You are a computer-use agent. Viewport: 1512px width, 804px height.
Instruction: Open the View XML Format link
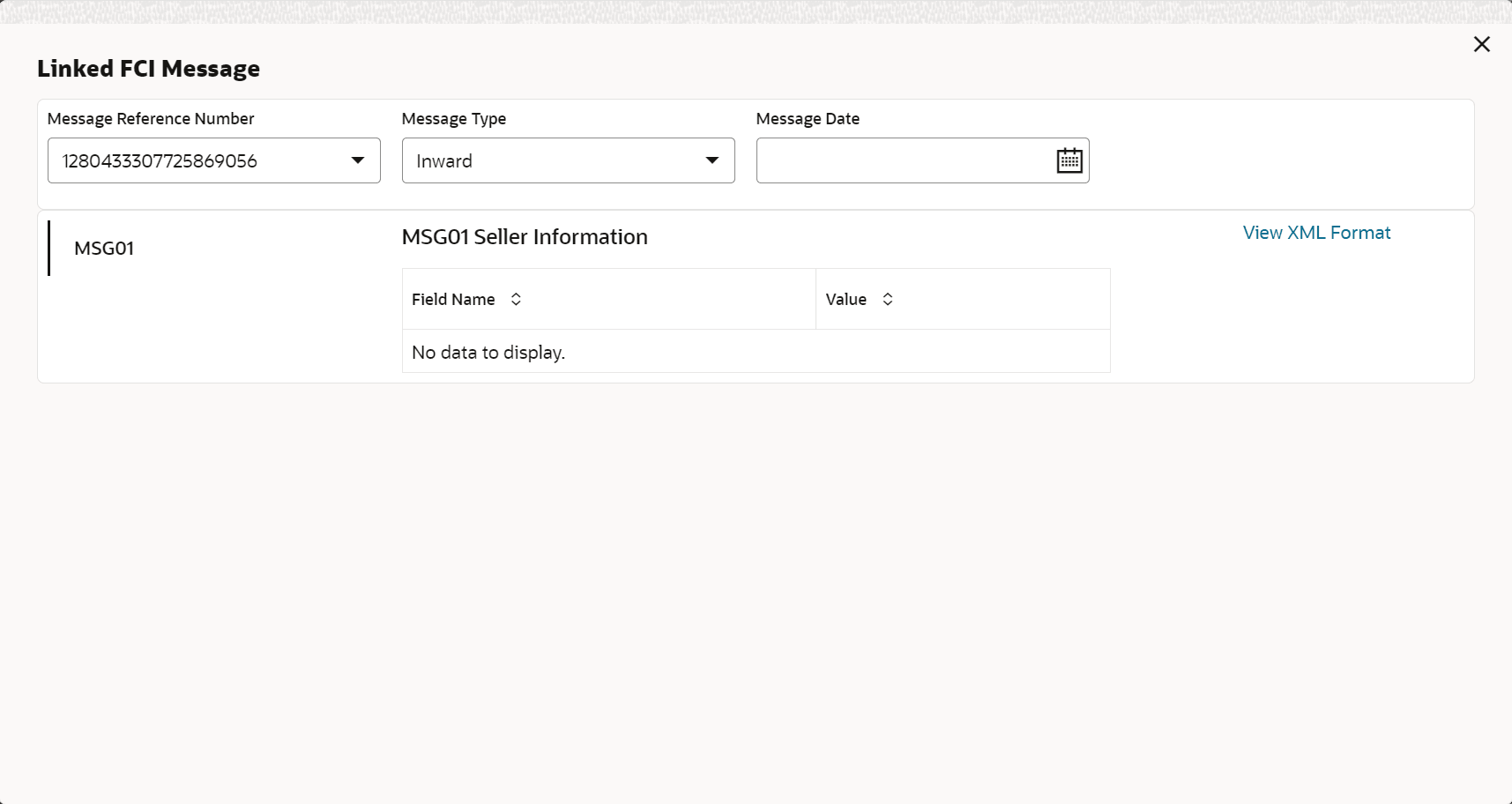tap(1316, 233)
